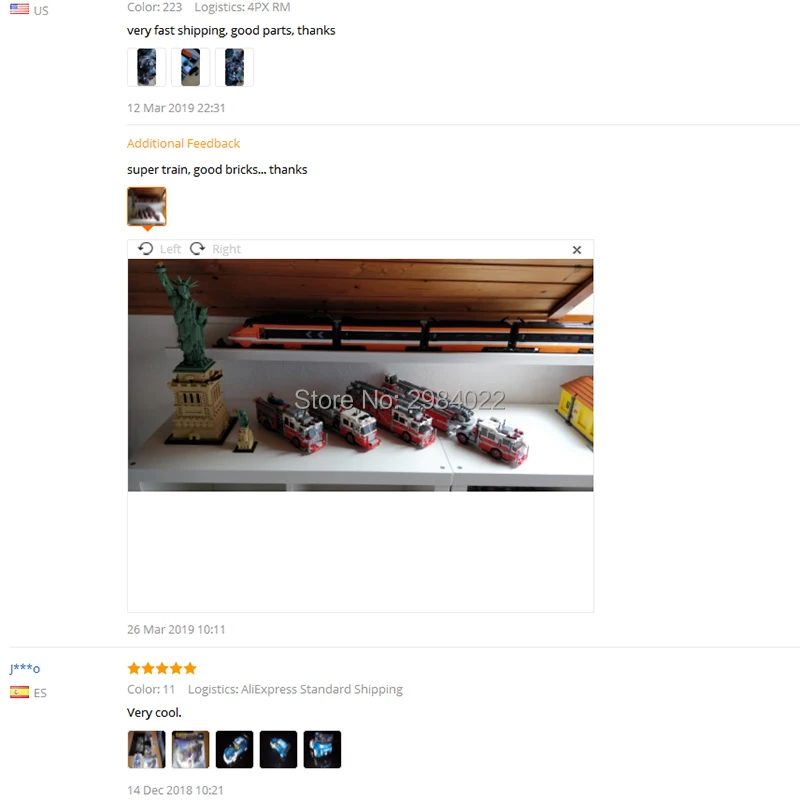
Task: Open third photo of blue car
Action: tap(234, 749)
